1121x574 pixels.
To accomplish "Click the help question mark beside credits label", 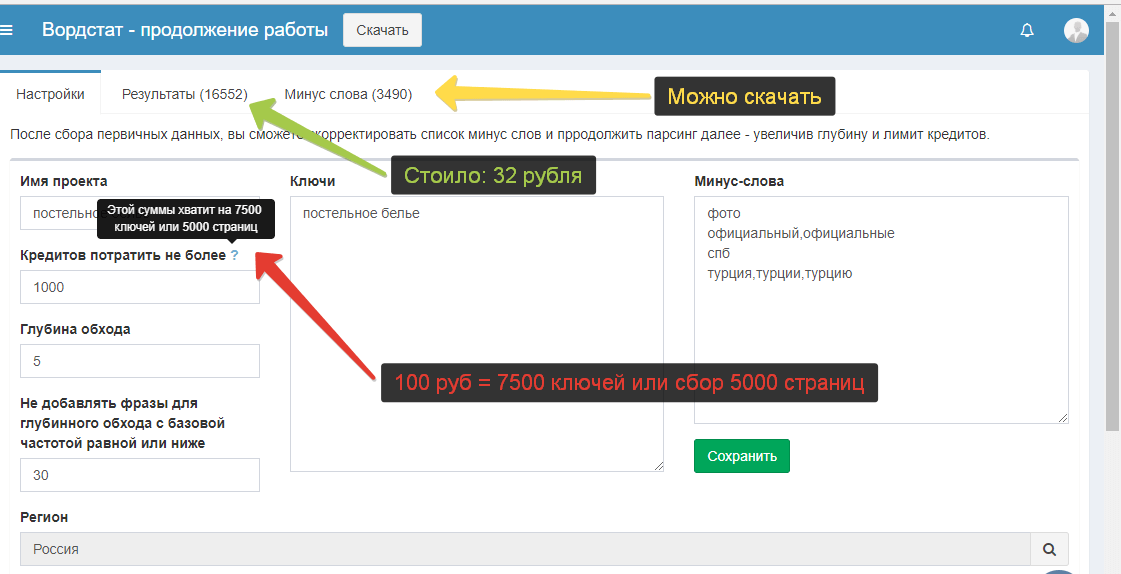I will click(x=234, y=255).
